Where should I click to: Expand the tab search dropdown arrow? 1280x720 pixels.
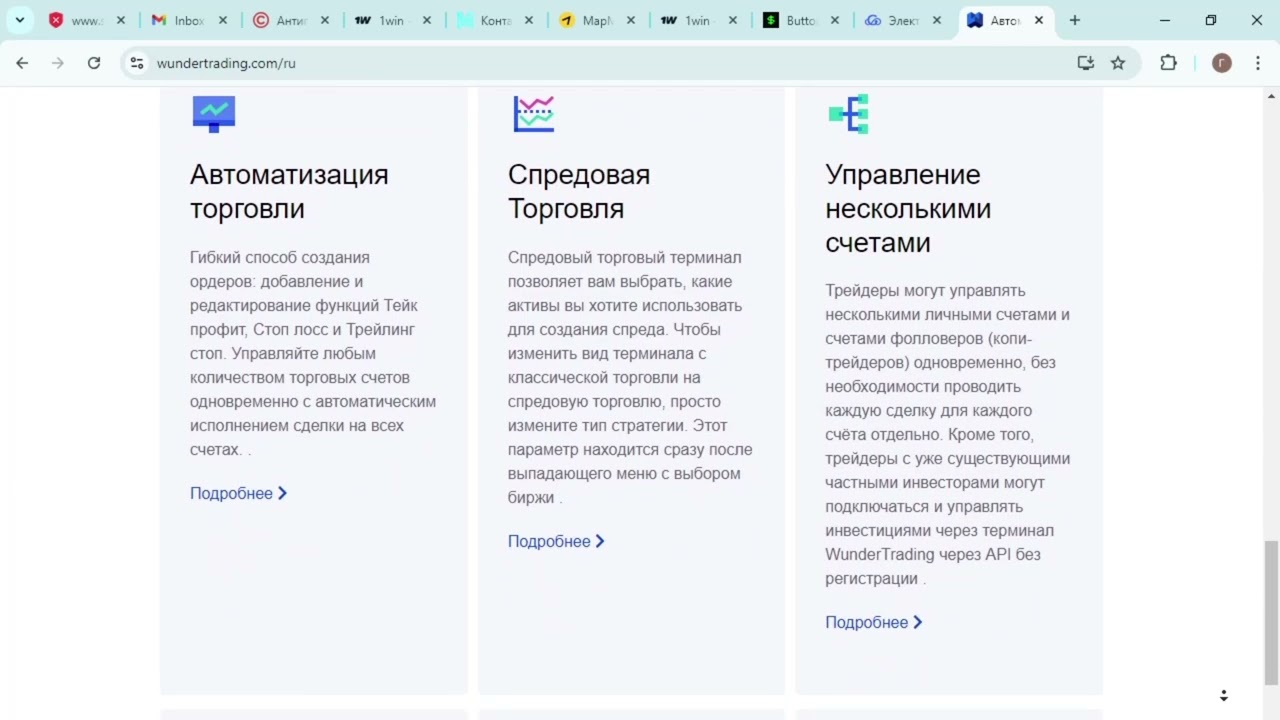pyautogui.click(x=19, y=20)
